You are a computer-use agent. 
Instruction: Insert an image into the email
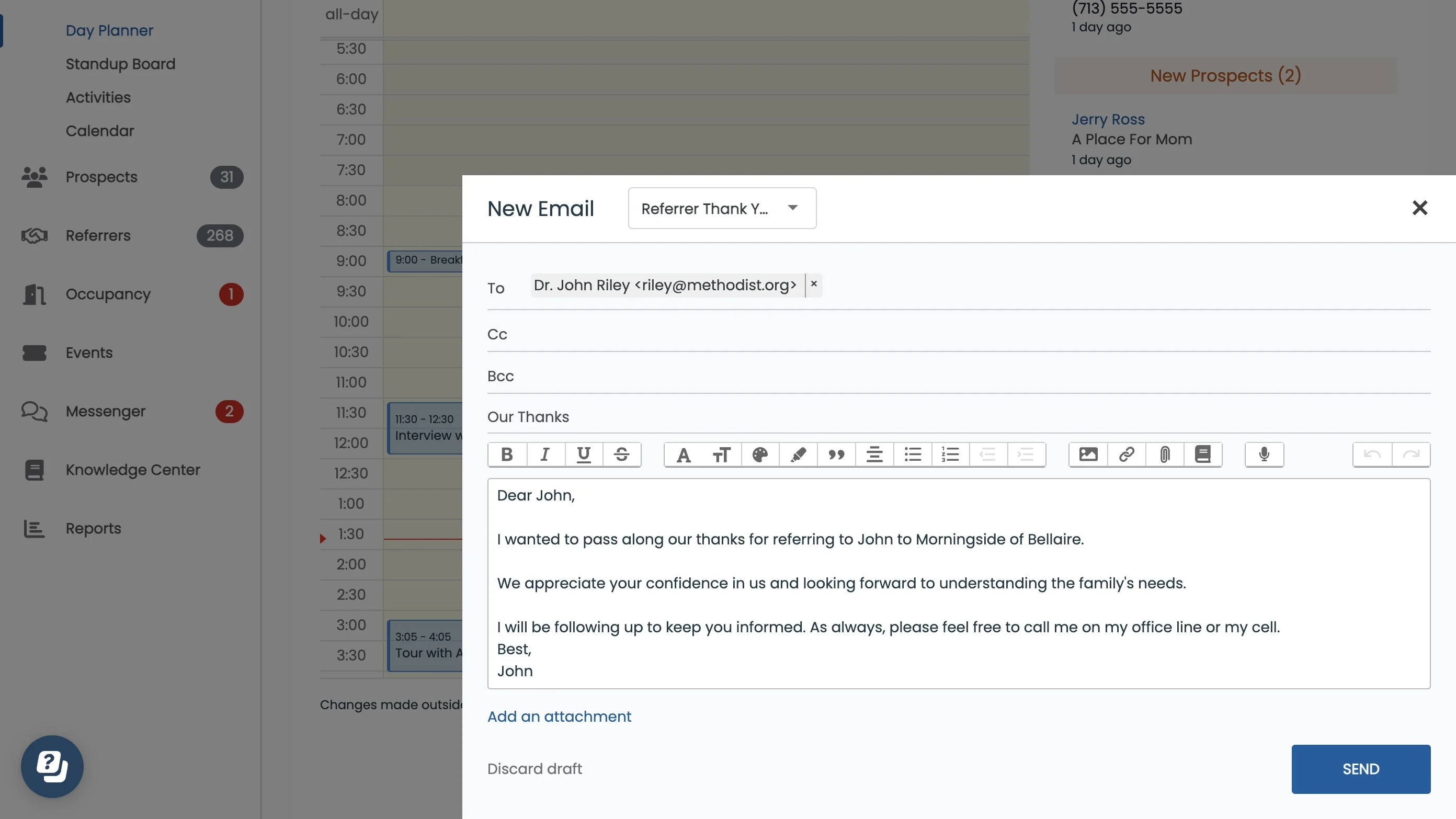(x=1088, y=454)
